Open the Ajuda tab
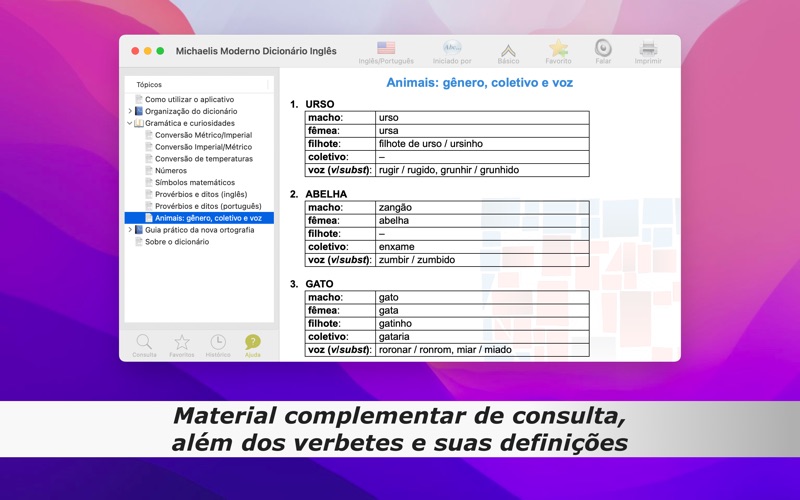The width and height of the screenshot is (800, 500). point(253,346)
